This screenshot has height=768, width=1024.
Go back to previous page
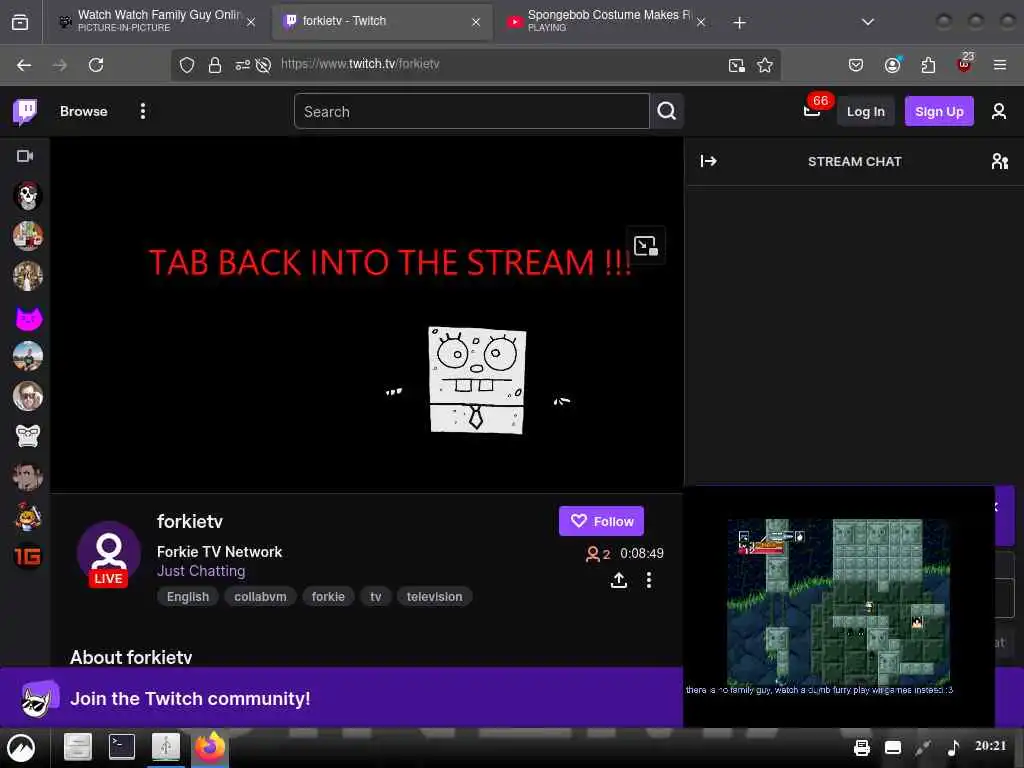tap(24, 65)
